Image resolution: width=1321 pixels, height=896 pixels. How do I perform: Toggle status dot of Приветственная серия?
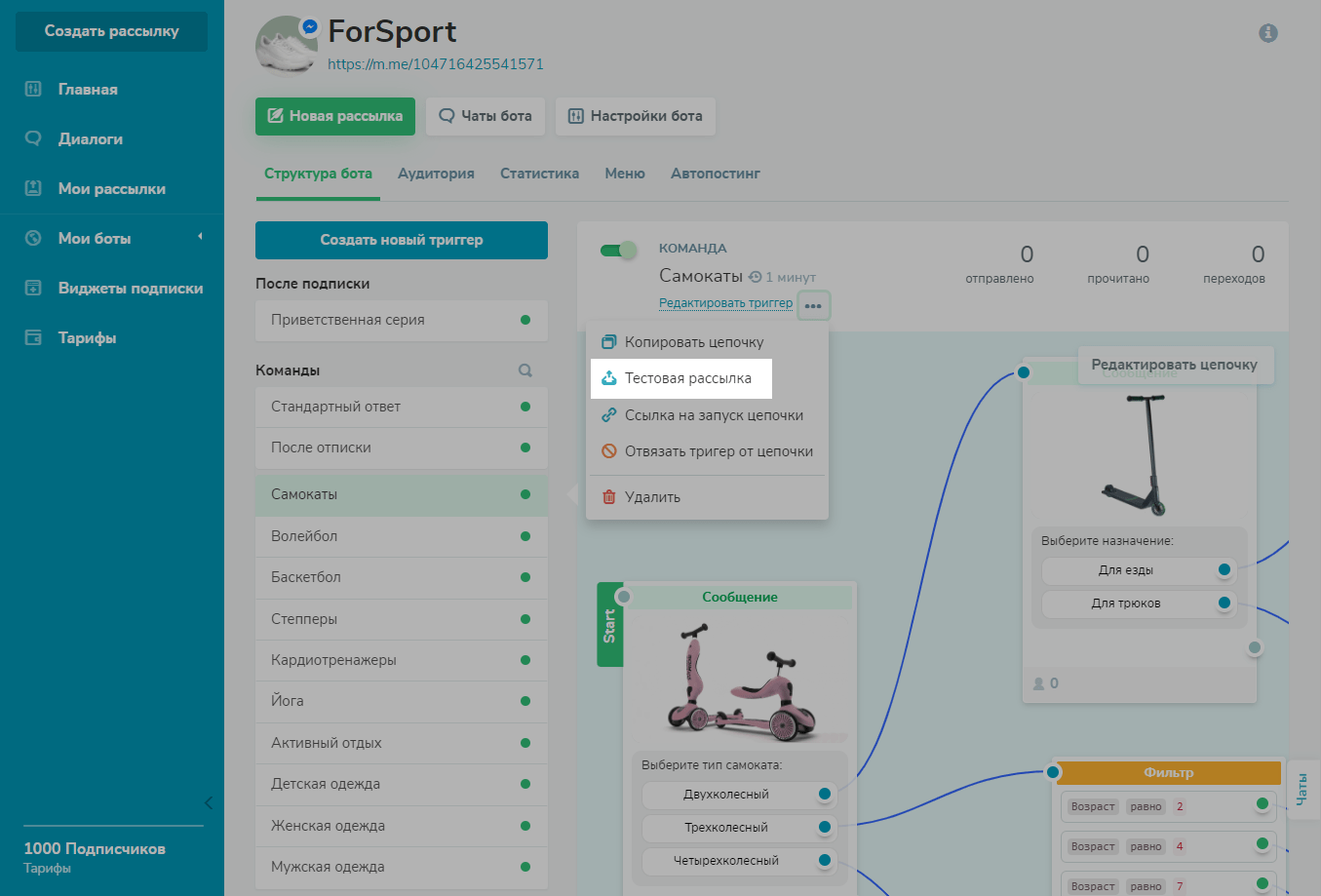[x=525, y=320]
